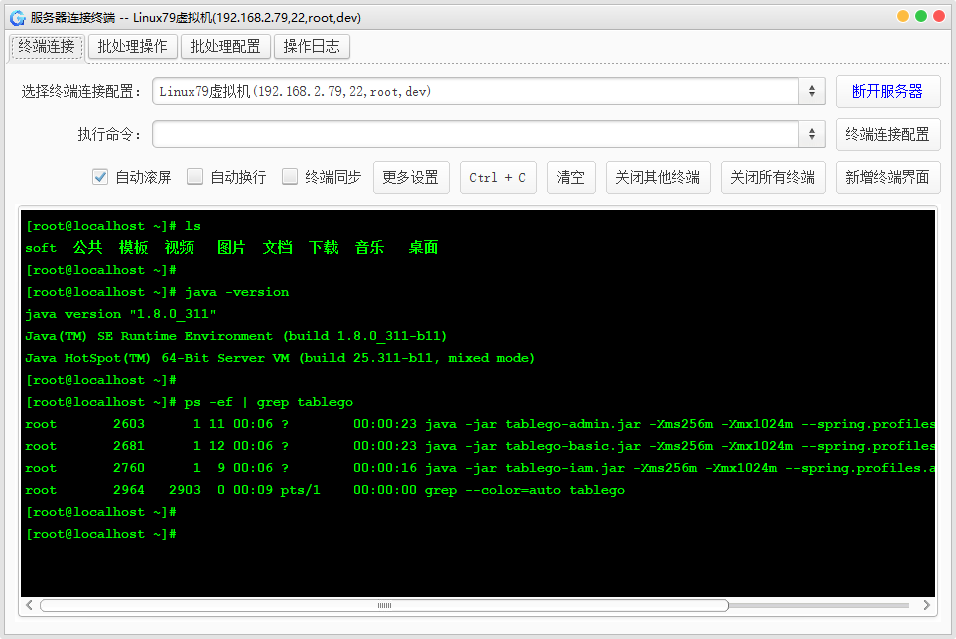Enable the 自动换行 checkbox
The height and width of the screenshot is (639, 956).
coord(195,177)
